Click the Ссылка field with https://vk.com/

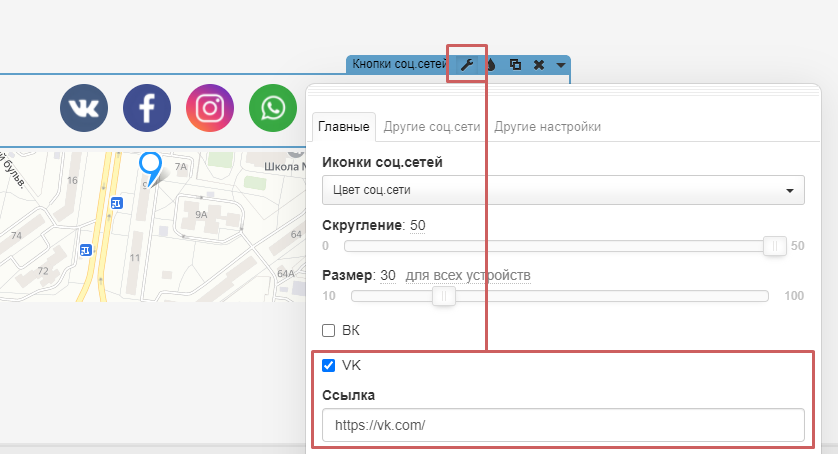coord(563,425)
